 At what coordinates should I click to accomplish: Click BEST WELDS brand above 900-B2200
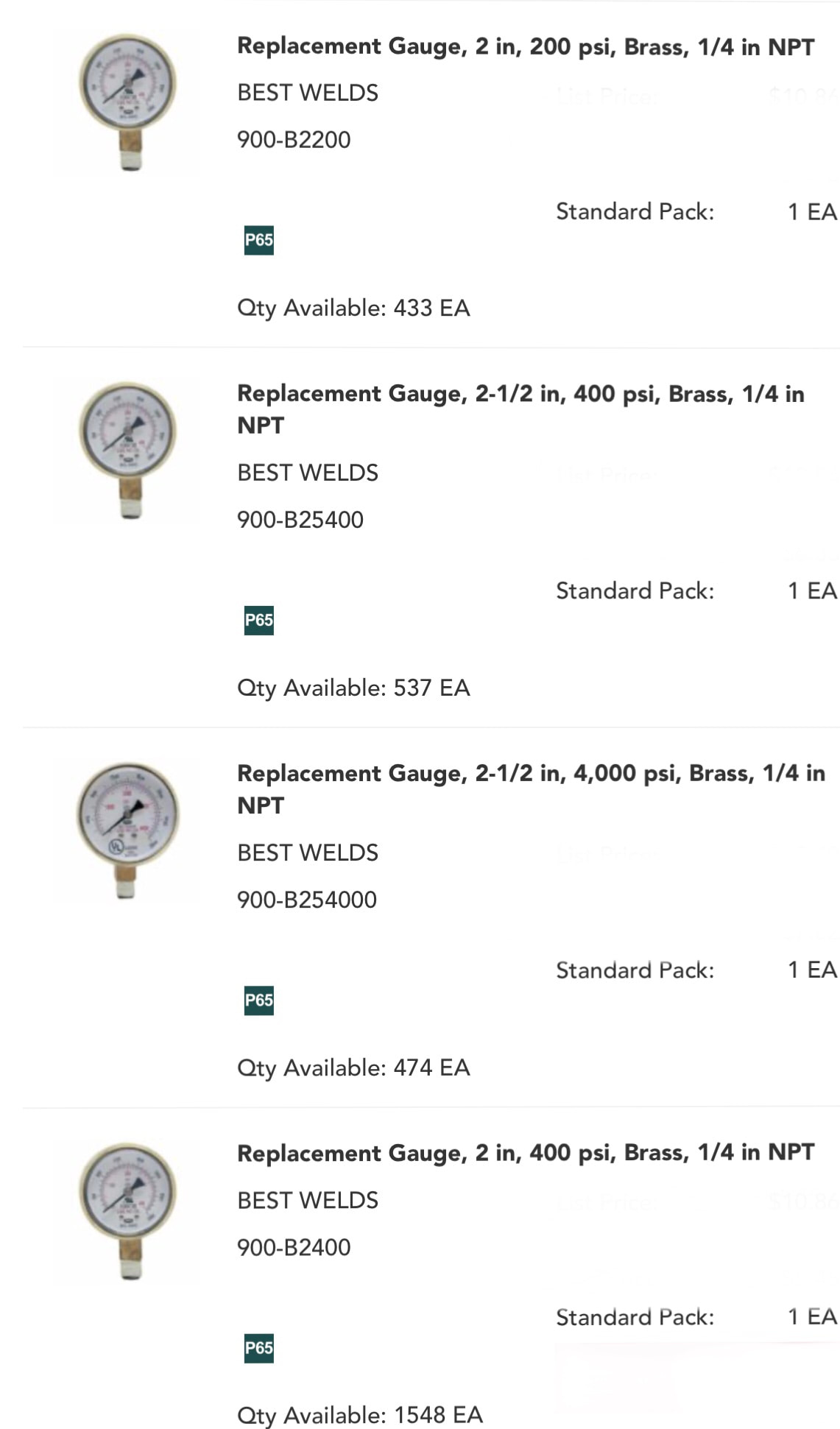pos(308,93)
